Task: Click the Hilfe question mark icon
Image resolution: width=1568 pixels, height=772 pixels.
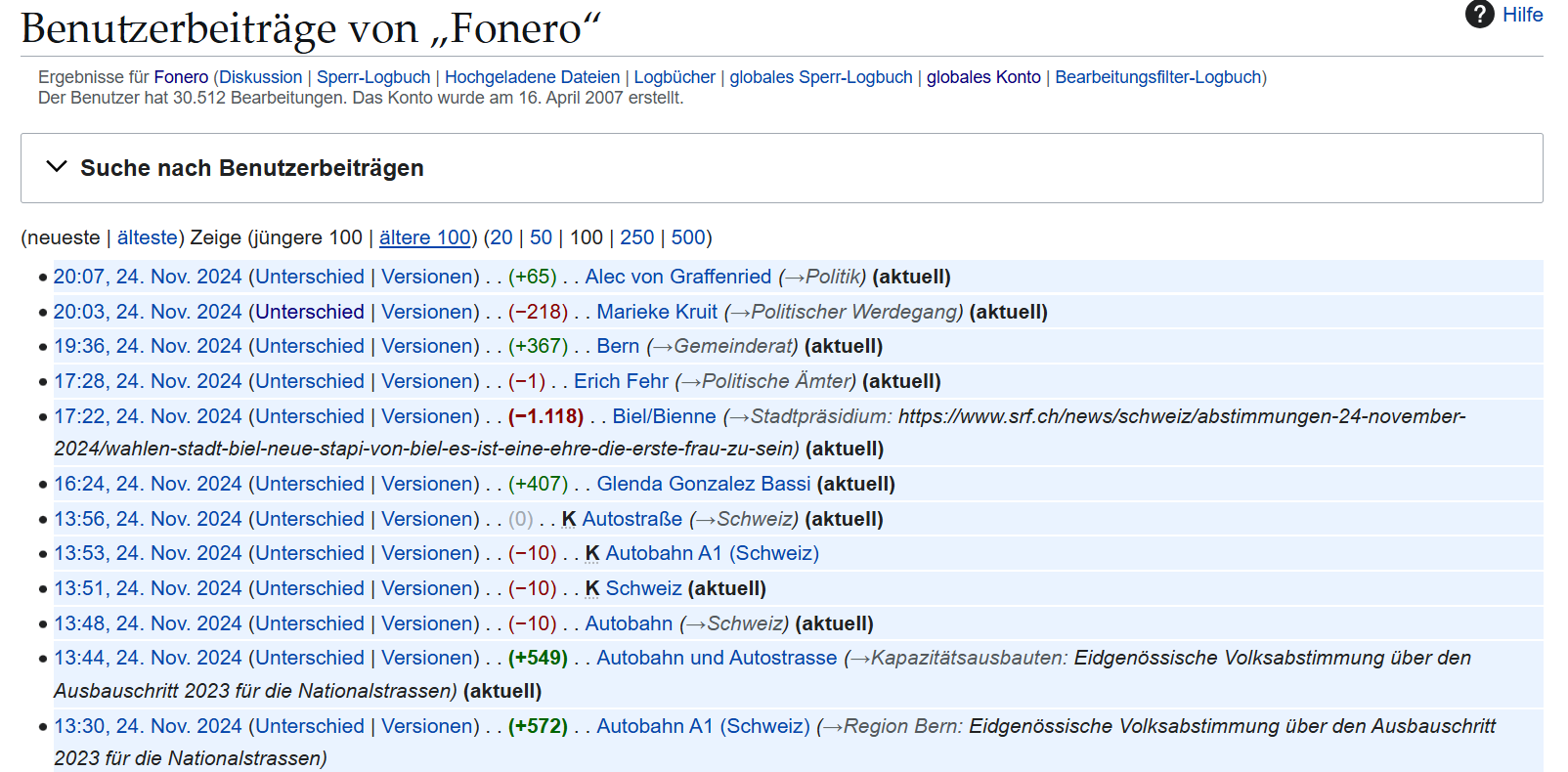Action: coord(1479,15)
